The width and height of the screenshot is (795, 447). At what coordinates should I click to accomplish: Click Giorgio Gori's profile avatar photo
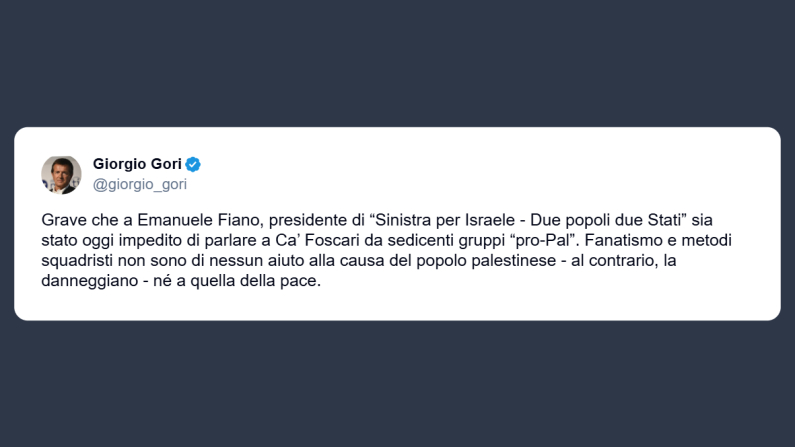(x=61, y=174)
